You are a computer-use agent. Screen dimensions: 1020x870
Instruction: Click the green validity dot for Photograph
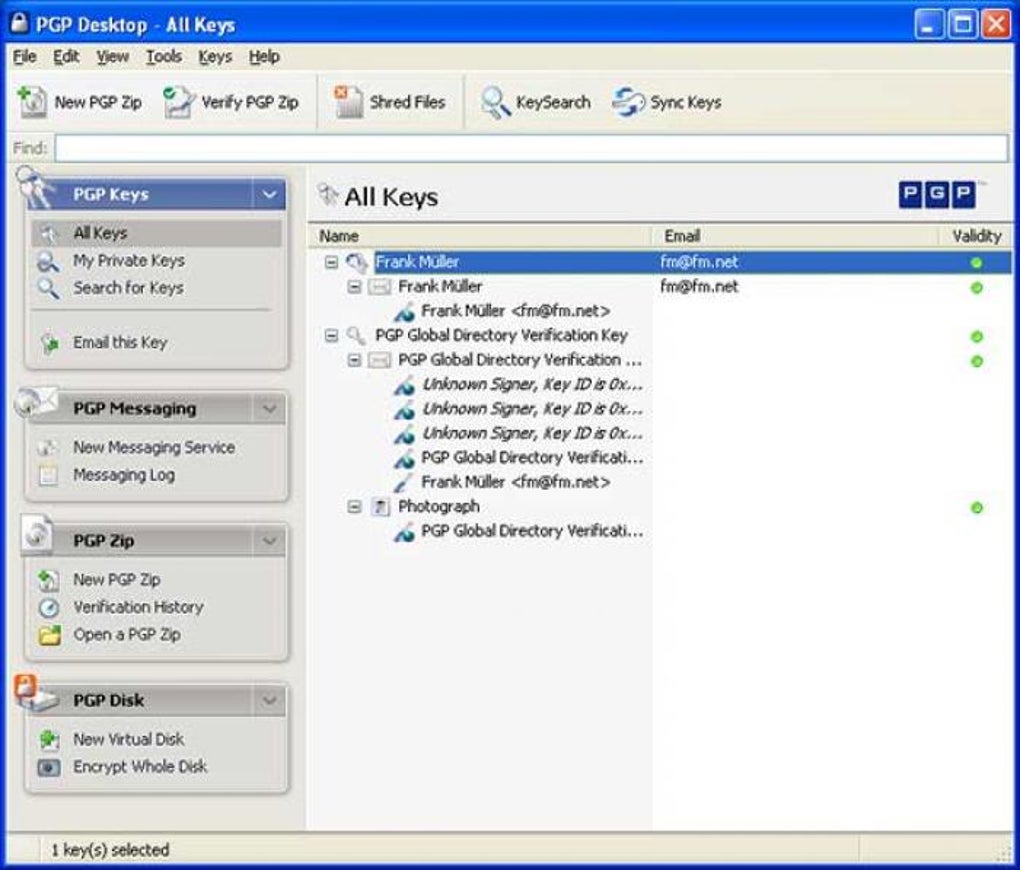click(976, 508)
